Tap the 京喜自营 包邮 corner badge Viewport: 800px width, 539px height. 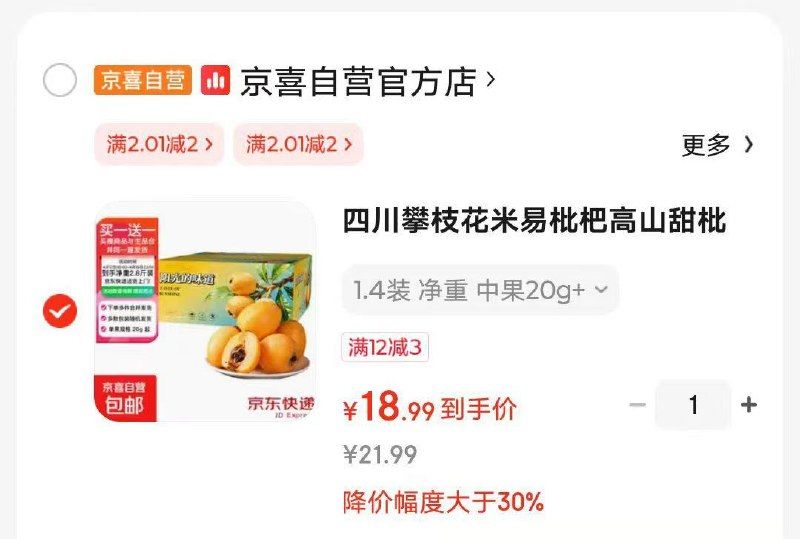pos(125,399)
